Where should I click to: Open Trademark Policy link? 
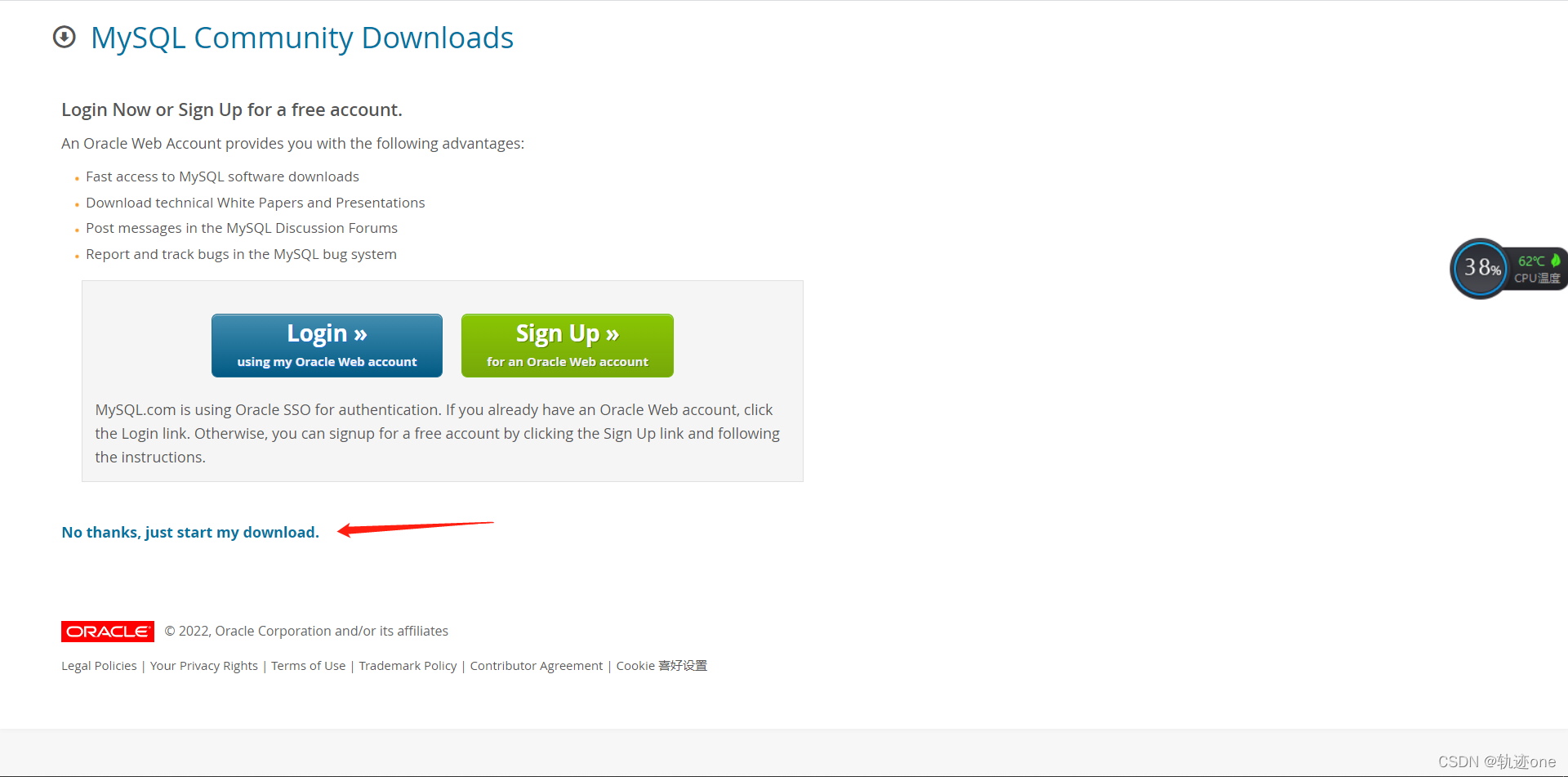pyautogui.click(x=408, y=666)
